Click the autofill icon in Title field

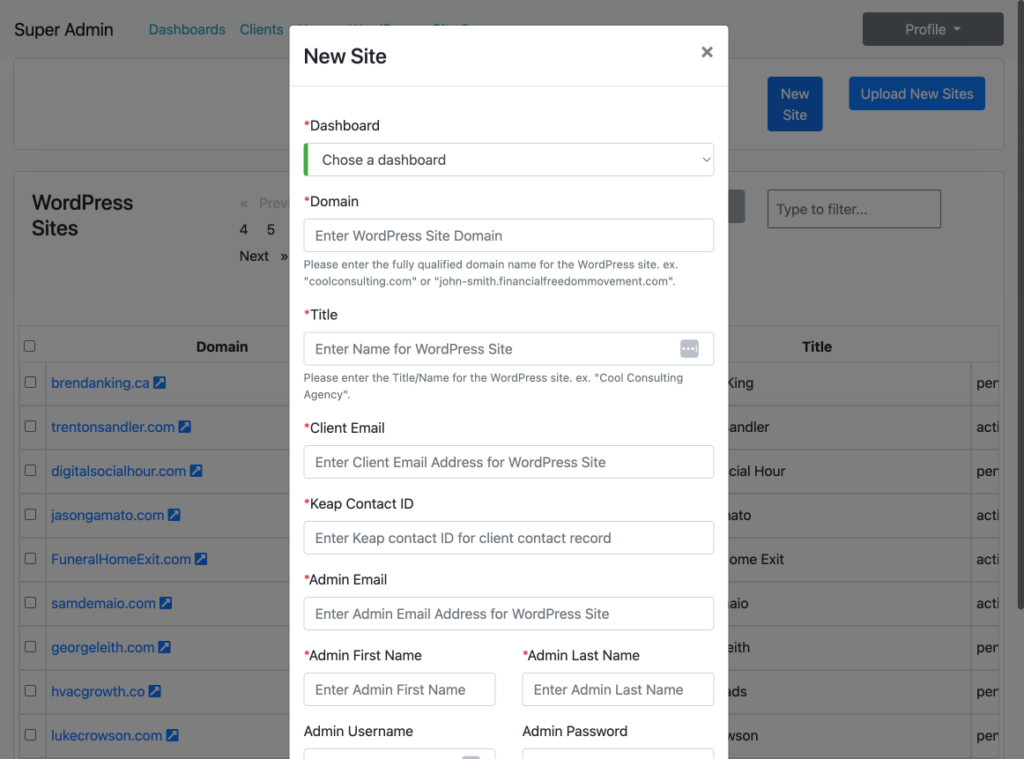pyautogui.click(x=689, y=349)
